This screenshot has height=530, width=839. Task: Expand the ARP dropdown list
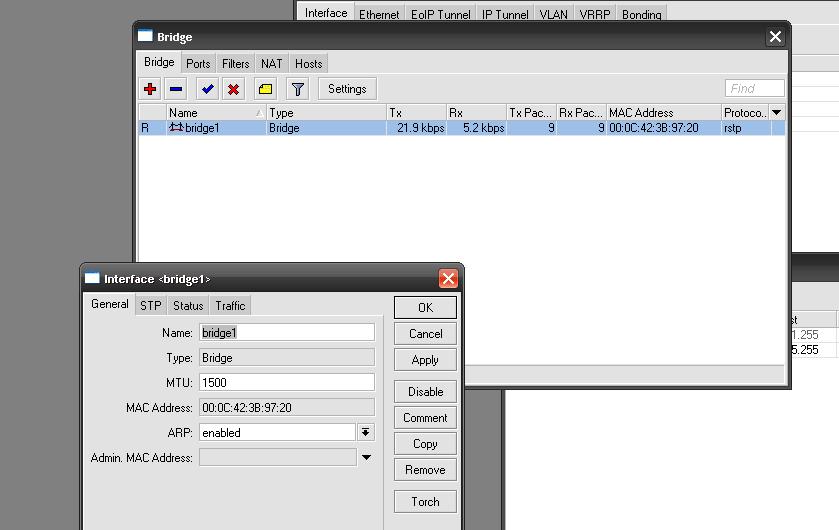(366, 433)
